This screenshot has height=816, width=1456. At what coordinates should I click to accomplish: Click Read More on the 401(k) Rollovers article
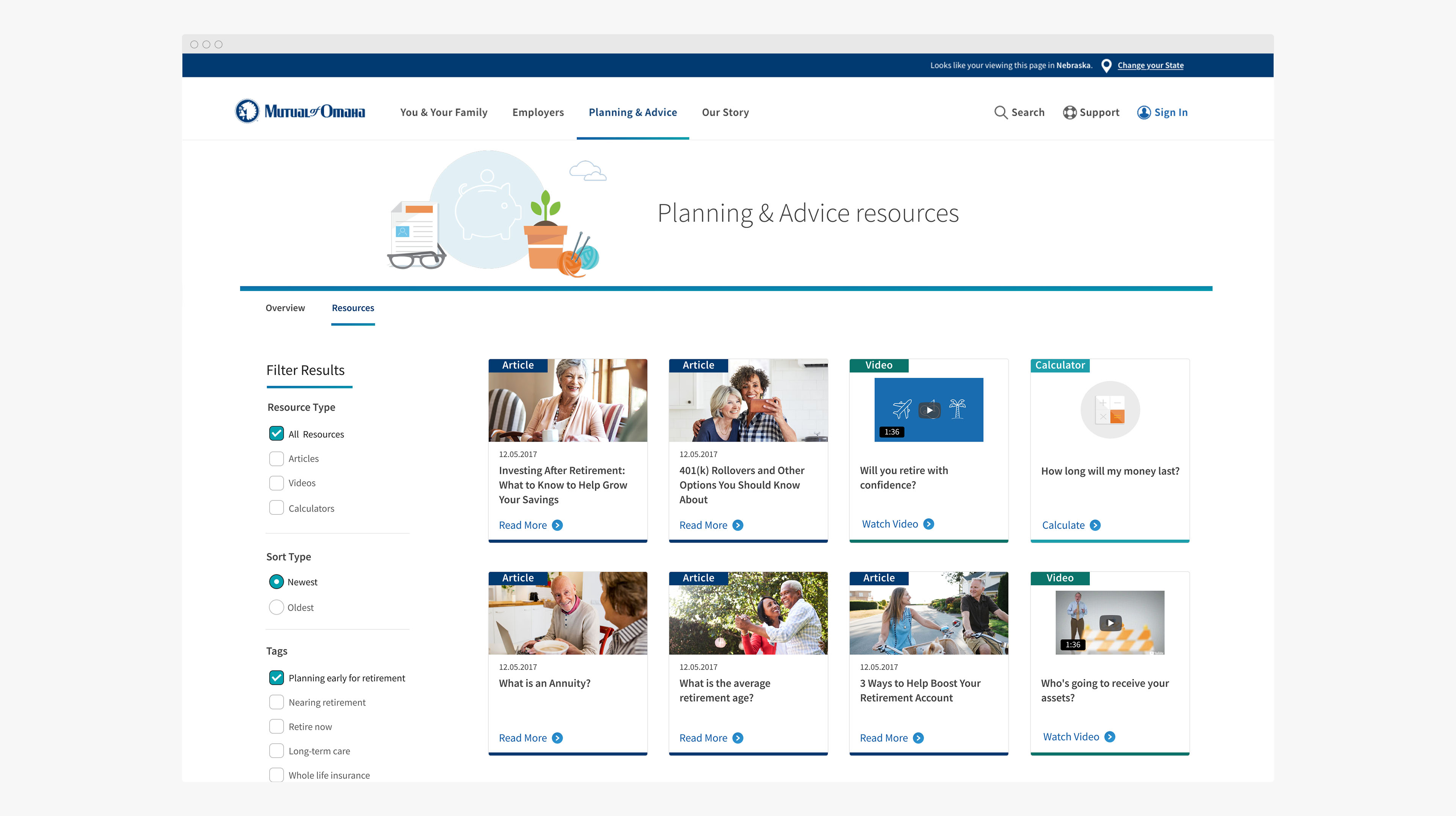coord(703,525)
